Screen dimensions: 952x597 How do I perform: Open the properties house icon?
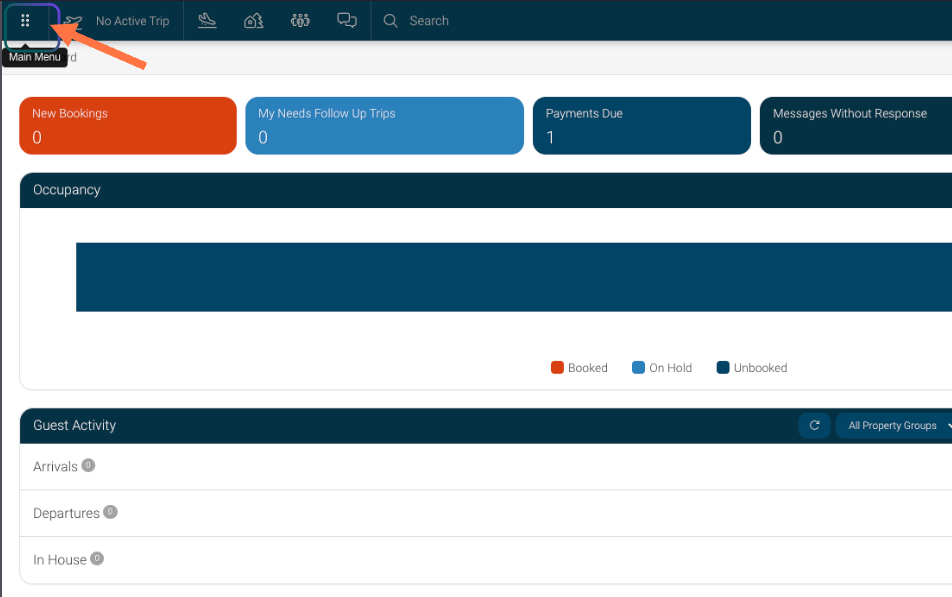[253, 21]
